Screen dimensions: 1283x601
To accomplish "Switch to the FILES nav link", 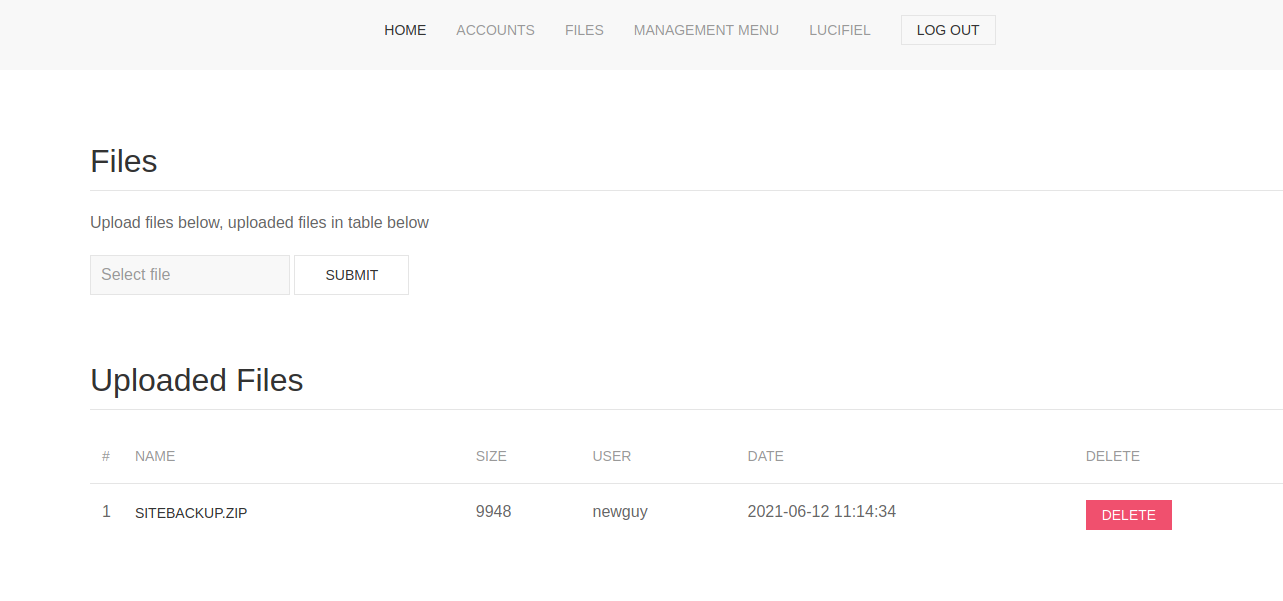I will [584, 30].
